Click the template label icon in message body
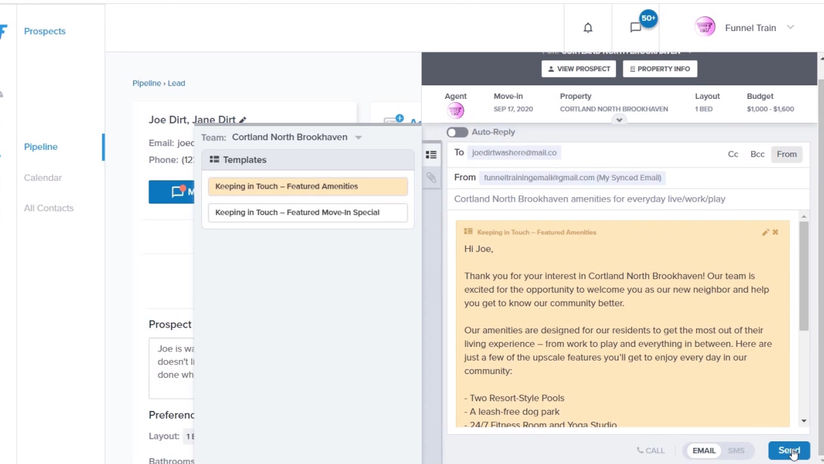Image resolution: width=824 pixels, height=464 pixels. (468, 231)
